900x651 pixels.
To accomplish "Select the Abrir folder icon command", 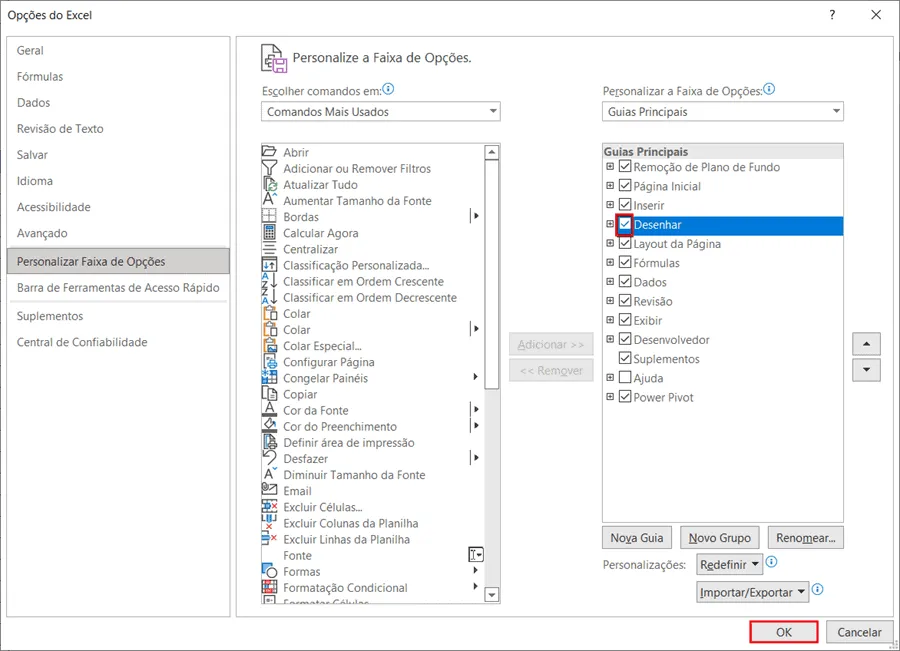I will [x=269, y=152].
